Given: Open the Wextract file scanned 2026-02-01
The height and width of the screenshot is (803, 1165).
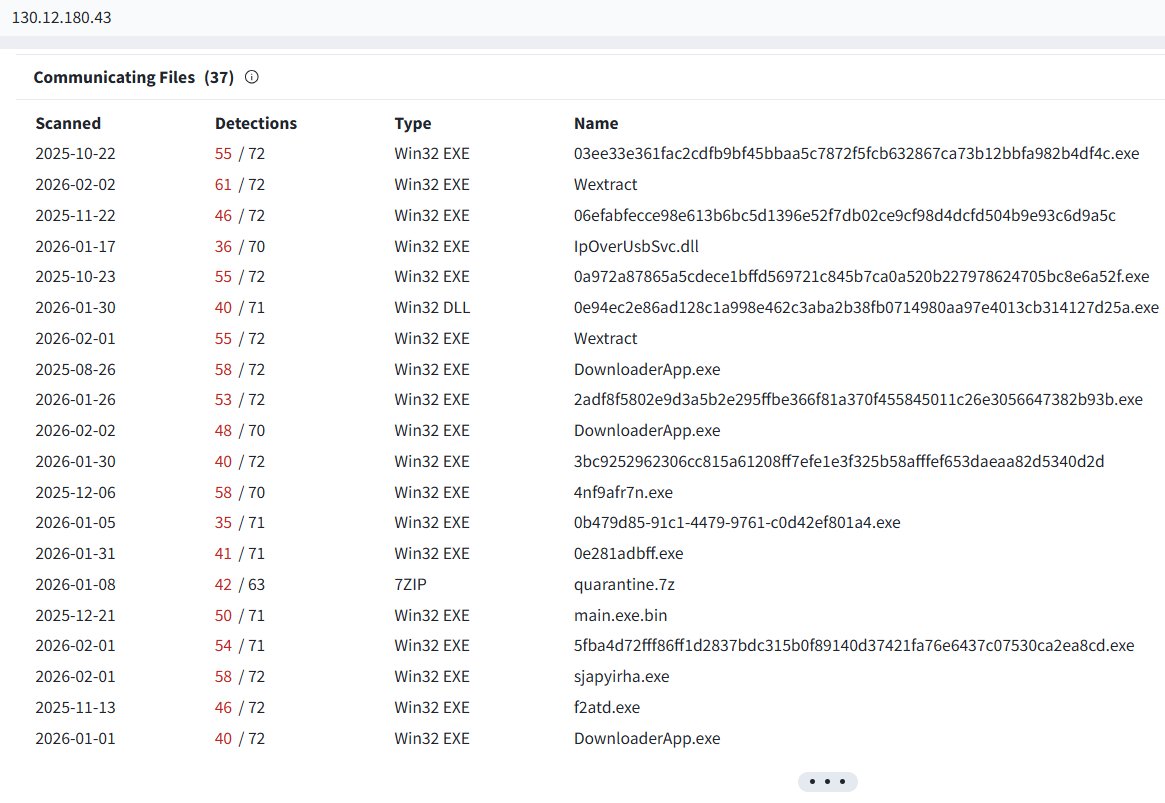Looking at the screenshot, I should click(606, 339).
